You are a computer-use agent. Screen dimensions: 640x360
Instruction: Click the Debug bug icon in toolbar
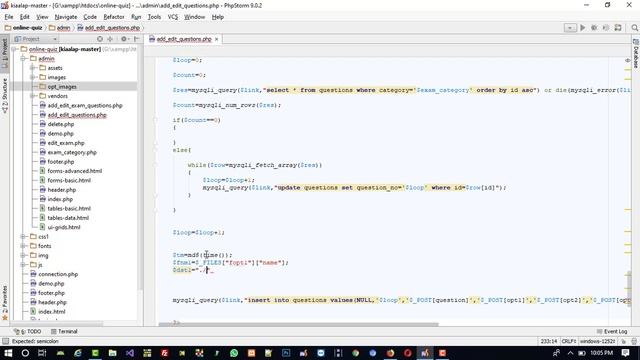[x=594, y=28]
